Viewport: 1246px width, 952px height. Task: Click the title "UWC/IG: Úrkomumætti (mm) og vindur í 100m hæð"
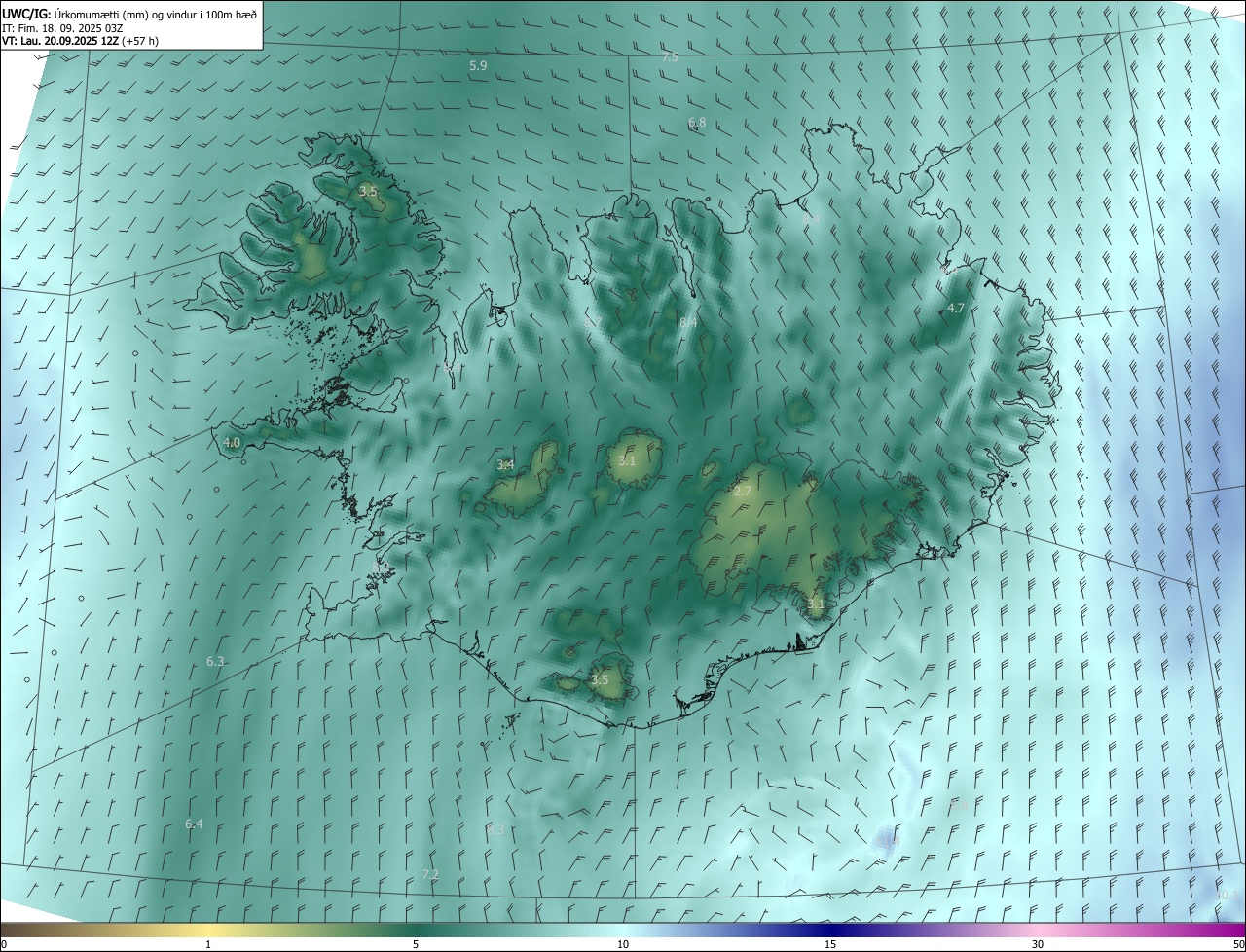pyautogui.click(x=129, y=13)
